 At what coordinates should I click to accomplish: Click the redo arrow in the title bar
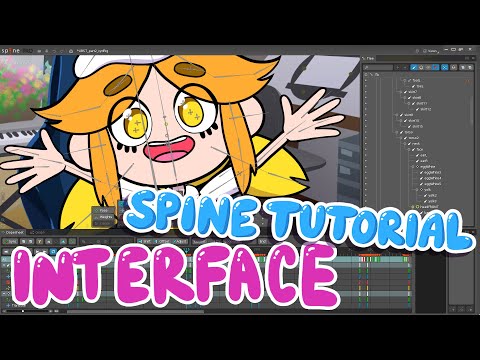coord(62,51)
